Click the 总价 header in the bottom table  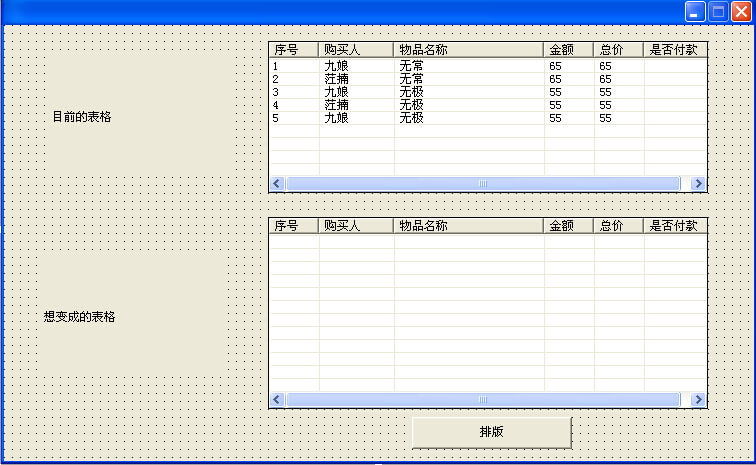[x=619, y=226]
